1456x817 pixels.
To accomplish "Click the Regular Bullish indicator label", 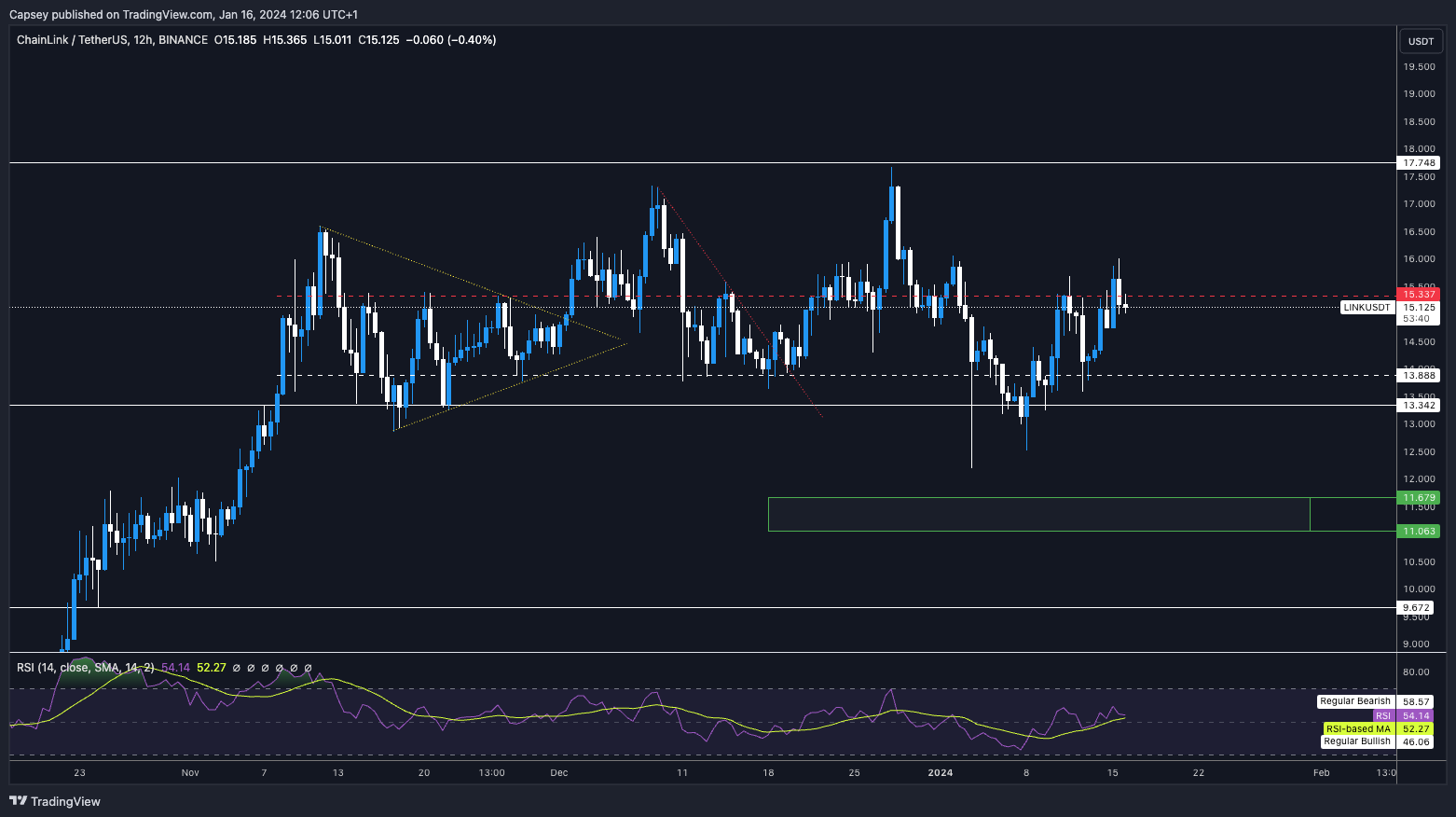I will point(1357,741).
